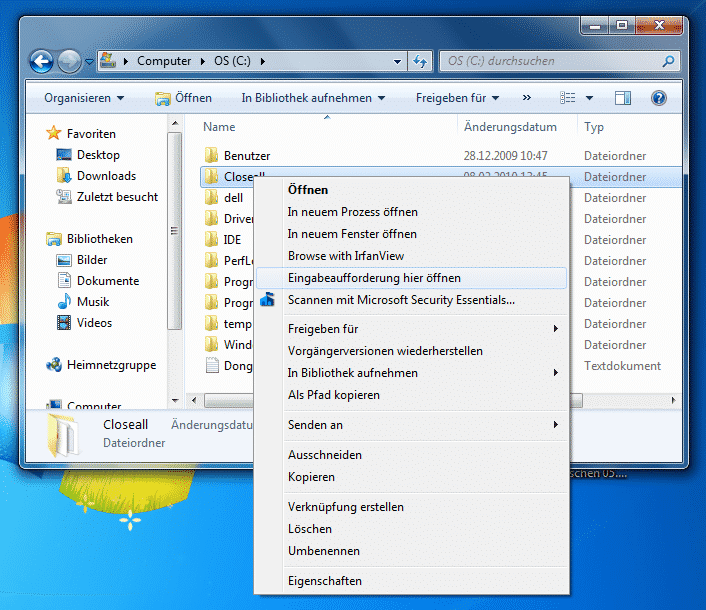
Task: Show additional toolbar commands chevron
Action: 526,98
